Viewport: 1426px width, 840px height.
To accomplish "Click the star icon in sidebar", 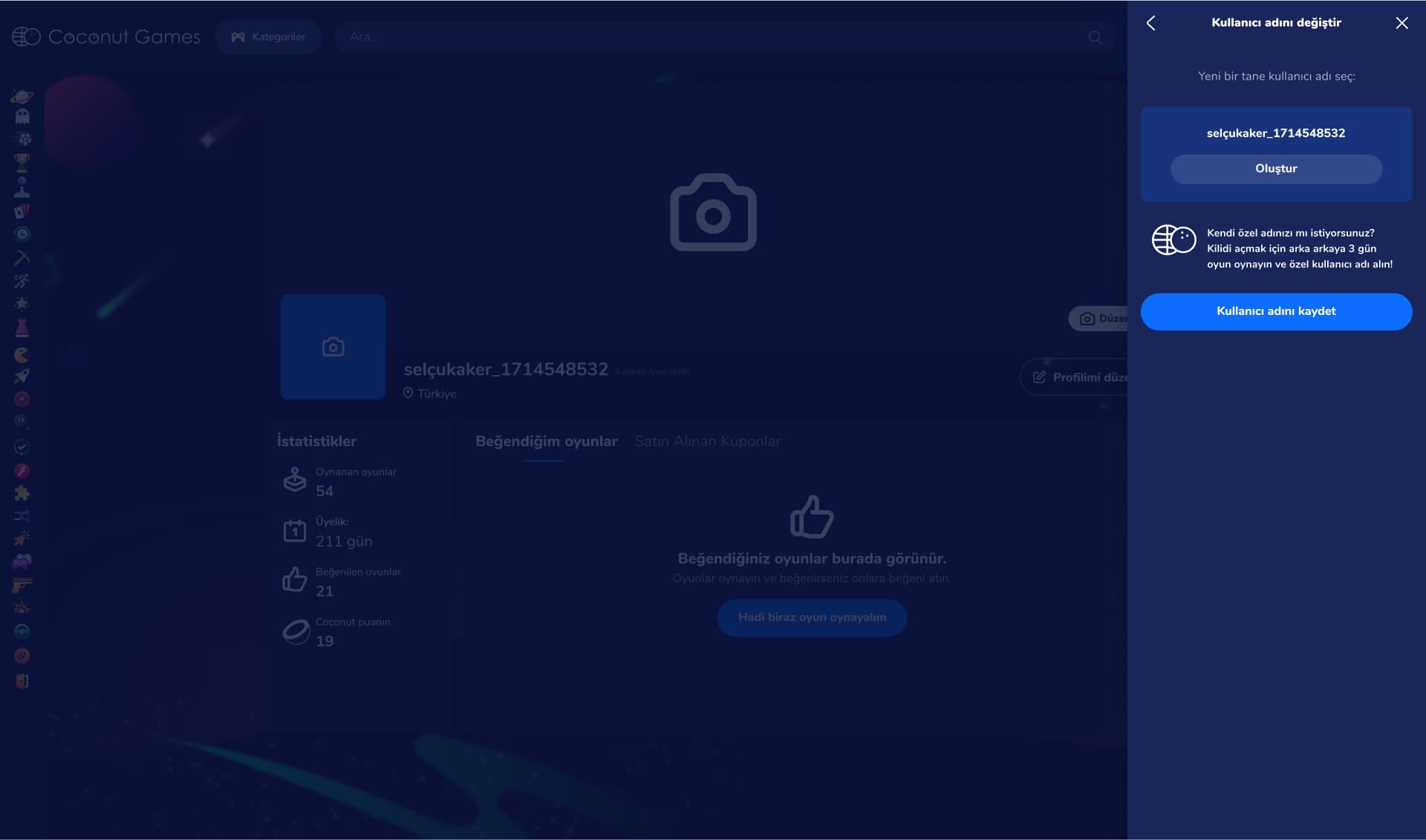I will [22, 304].
